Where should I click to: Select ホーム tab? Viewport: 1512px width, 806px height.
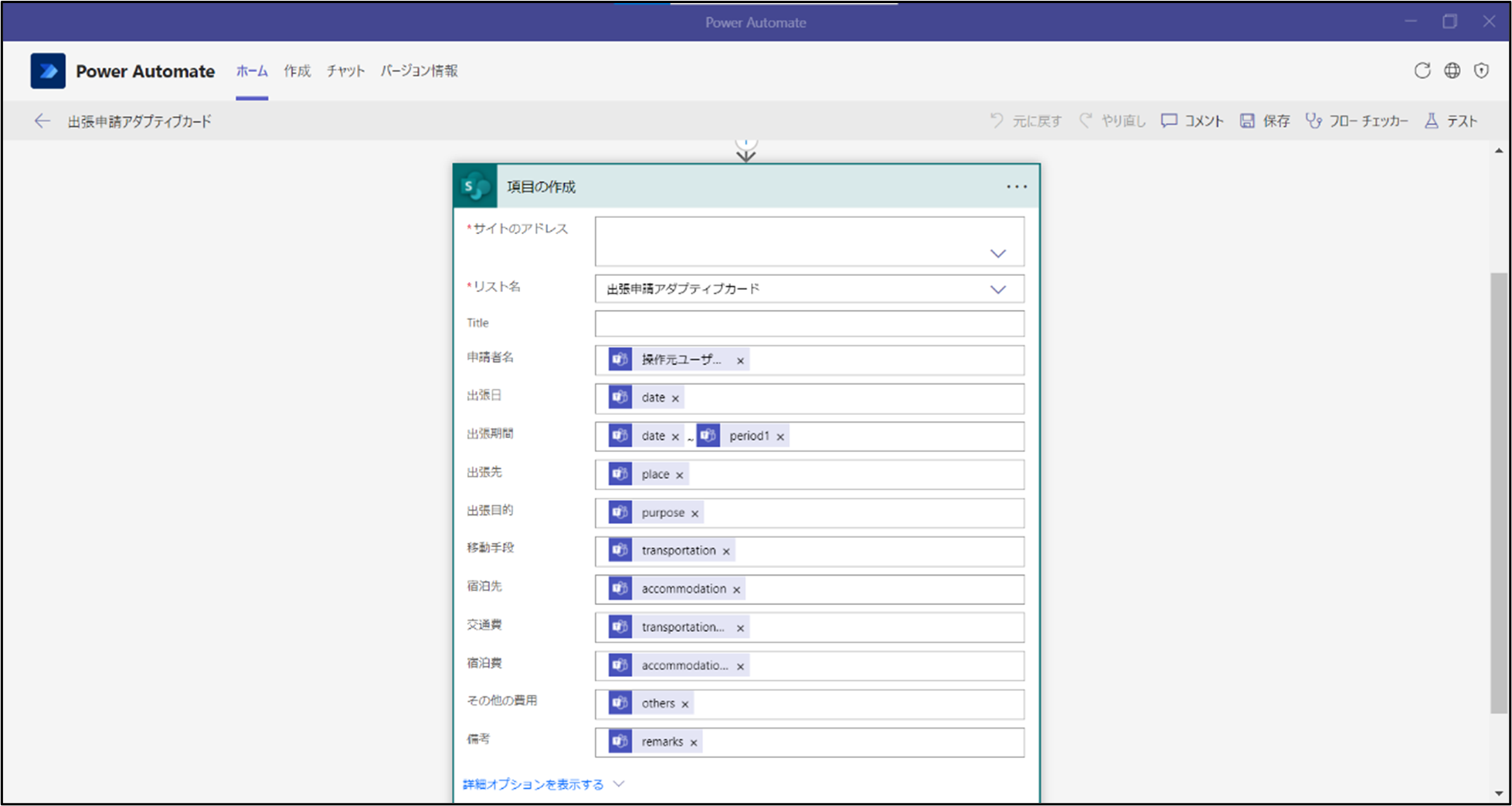(252, 71)
